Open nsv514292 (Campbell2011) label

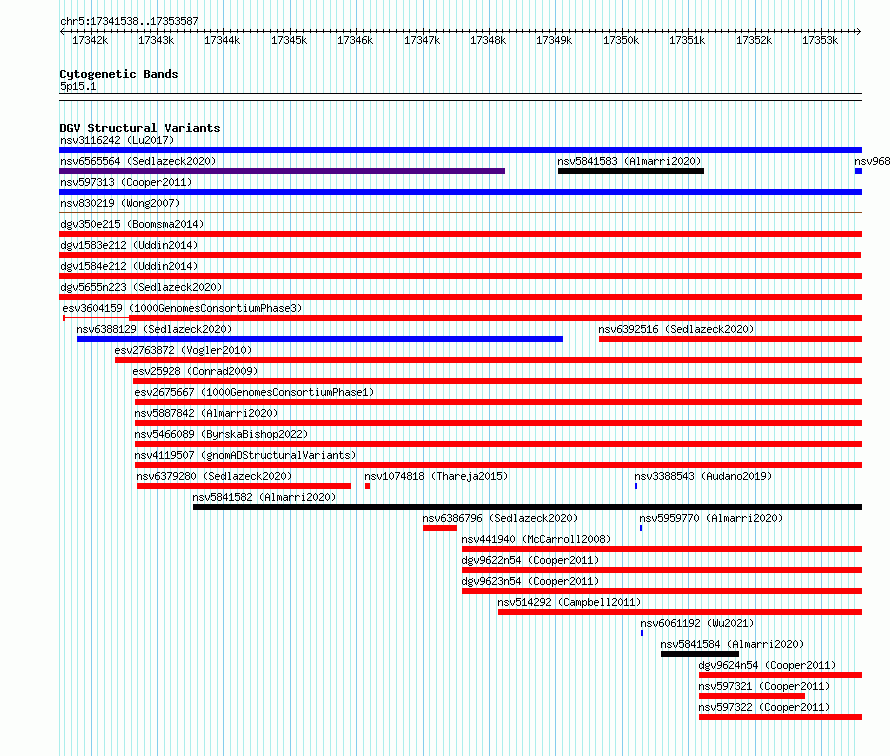[569, 602]
